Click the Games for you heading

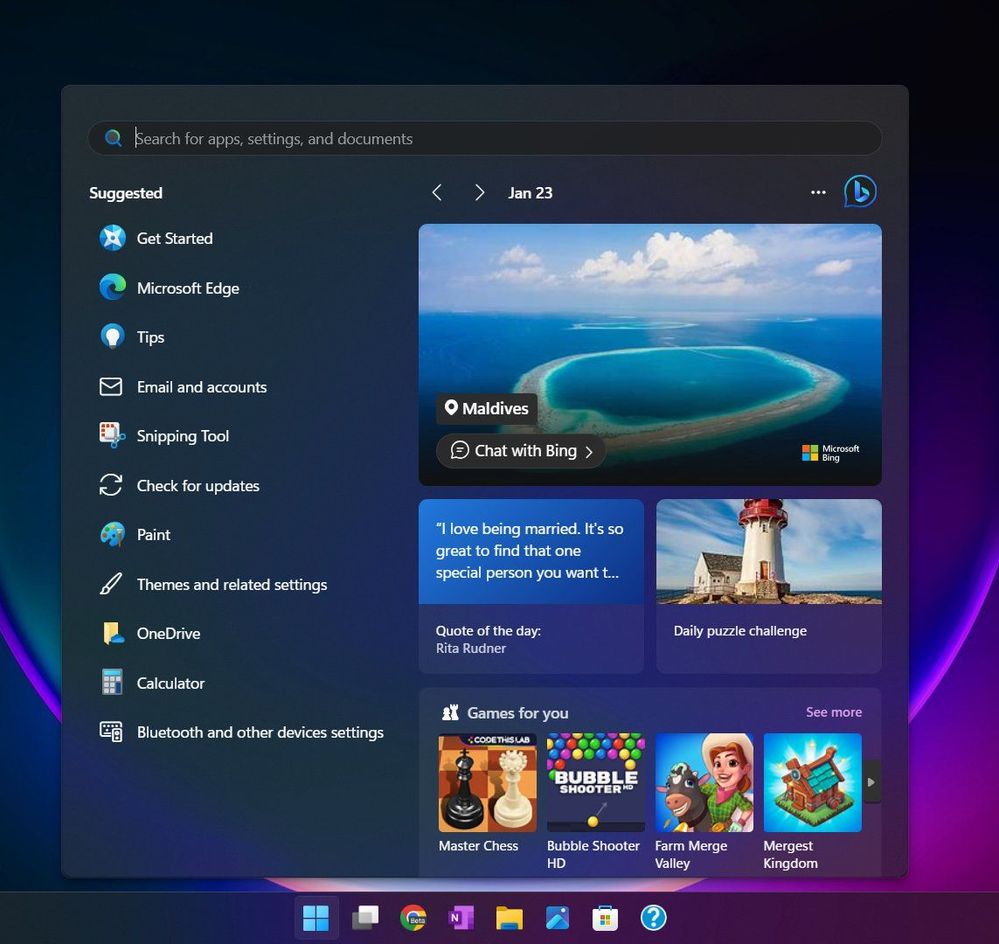(517, 713)
